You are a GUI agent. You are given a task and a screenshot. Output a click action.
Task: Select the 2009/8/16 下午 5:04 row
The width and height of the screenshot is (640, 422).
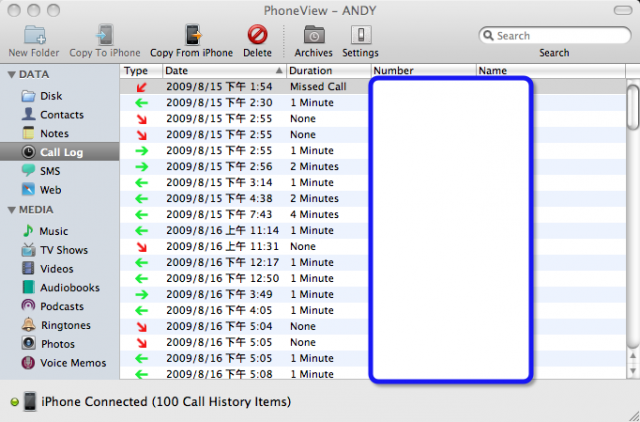coord(373,326)
